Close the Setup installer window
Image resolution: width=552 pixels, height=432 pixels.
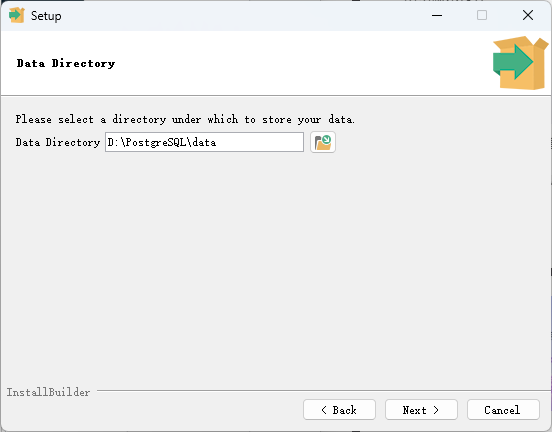[x=528, y=15]
